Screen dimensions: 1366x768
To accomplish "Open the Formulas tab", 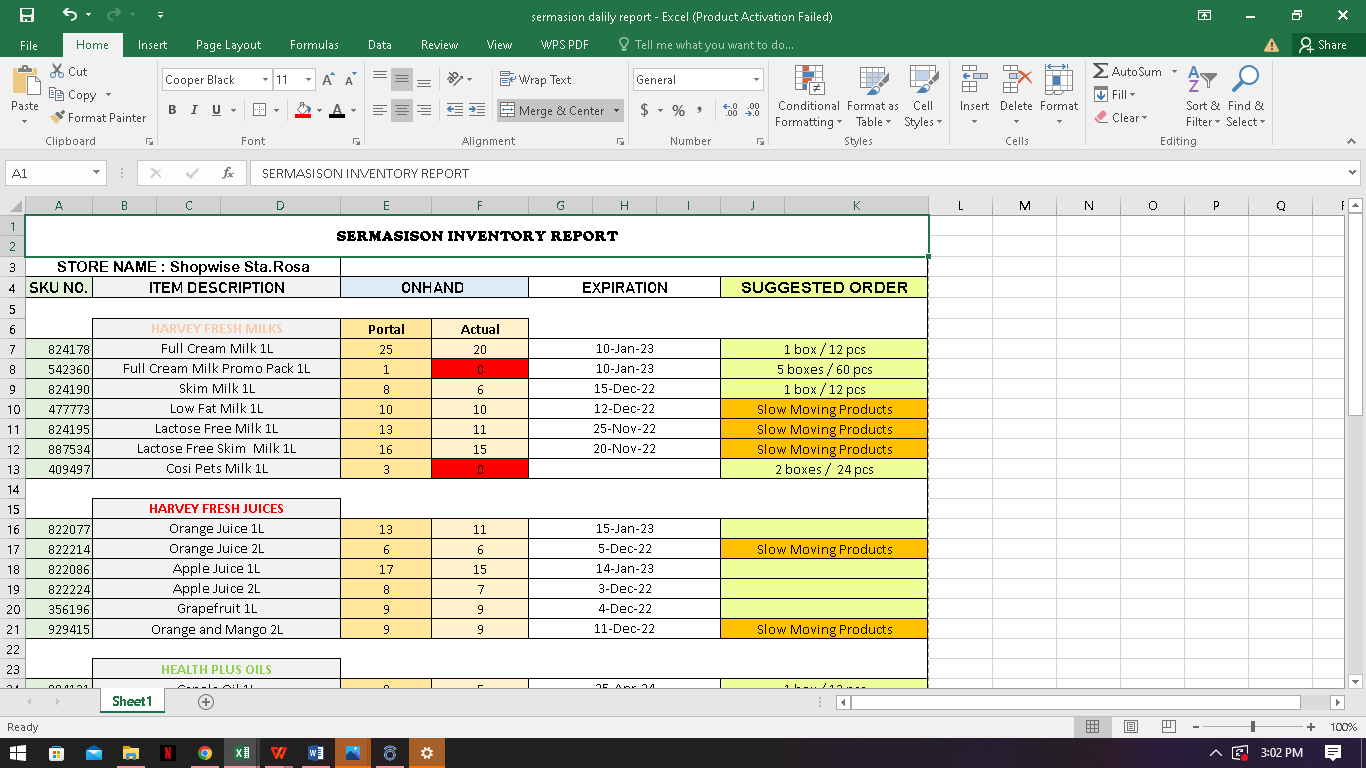I will click(314, 45).
